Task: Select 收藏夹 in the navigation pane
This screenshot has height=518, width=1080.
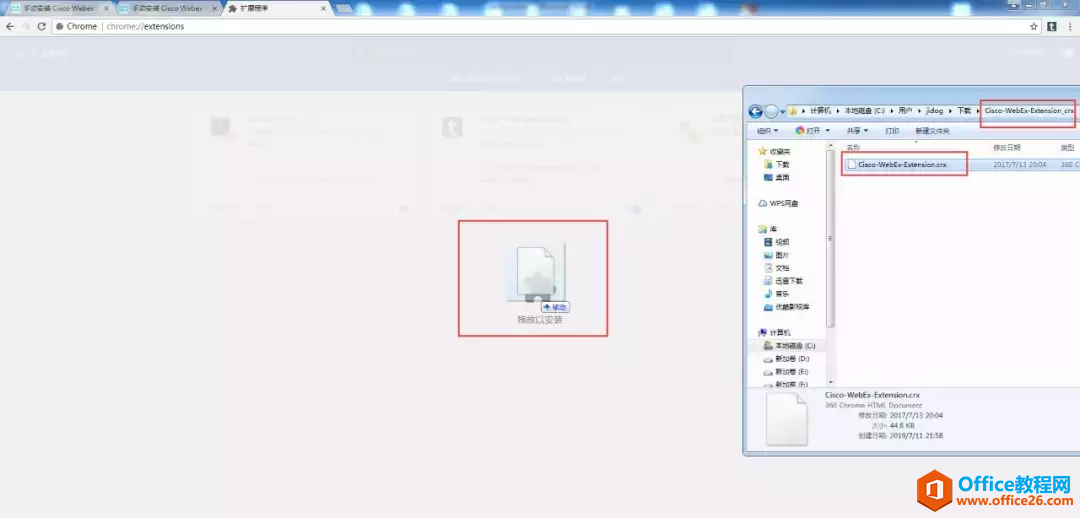Action: point(775,151)
